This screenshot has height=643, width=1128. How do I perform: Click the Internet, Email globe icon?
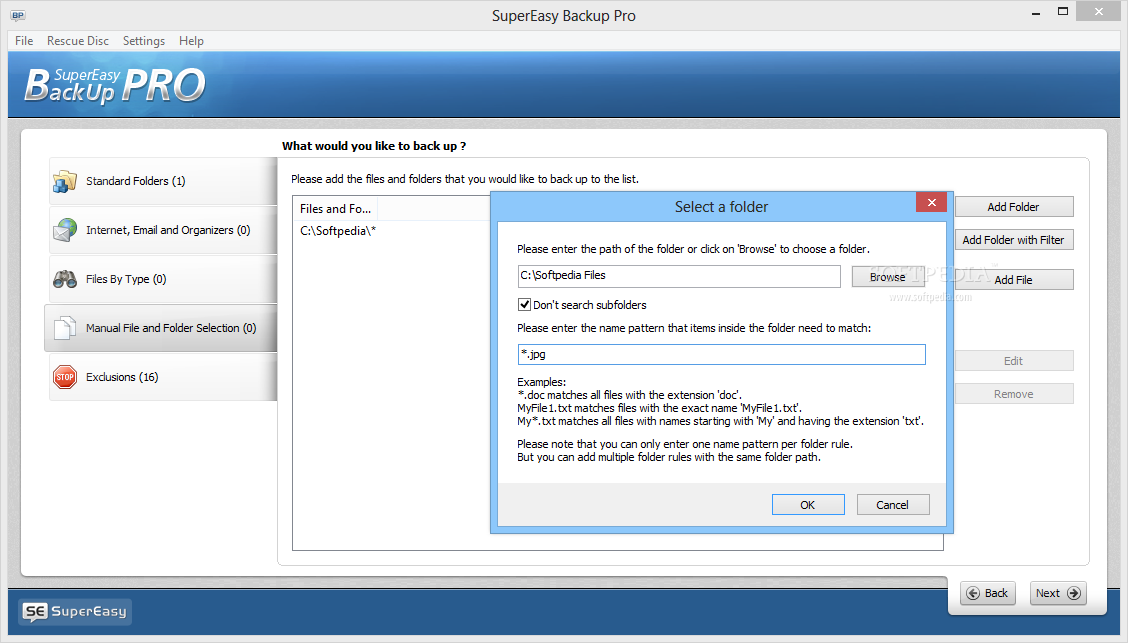point(65,230)
